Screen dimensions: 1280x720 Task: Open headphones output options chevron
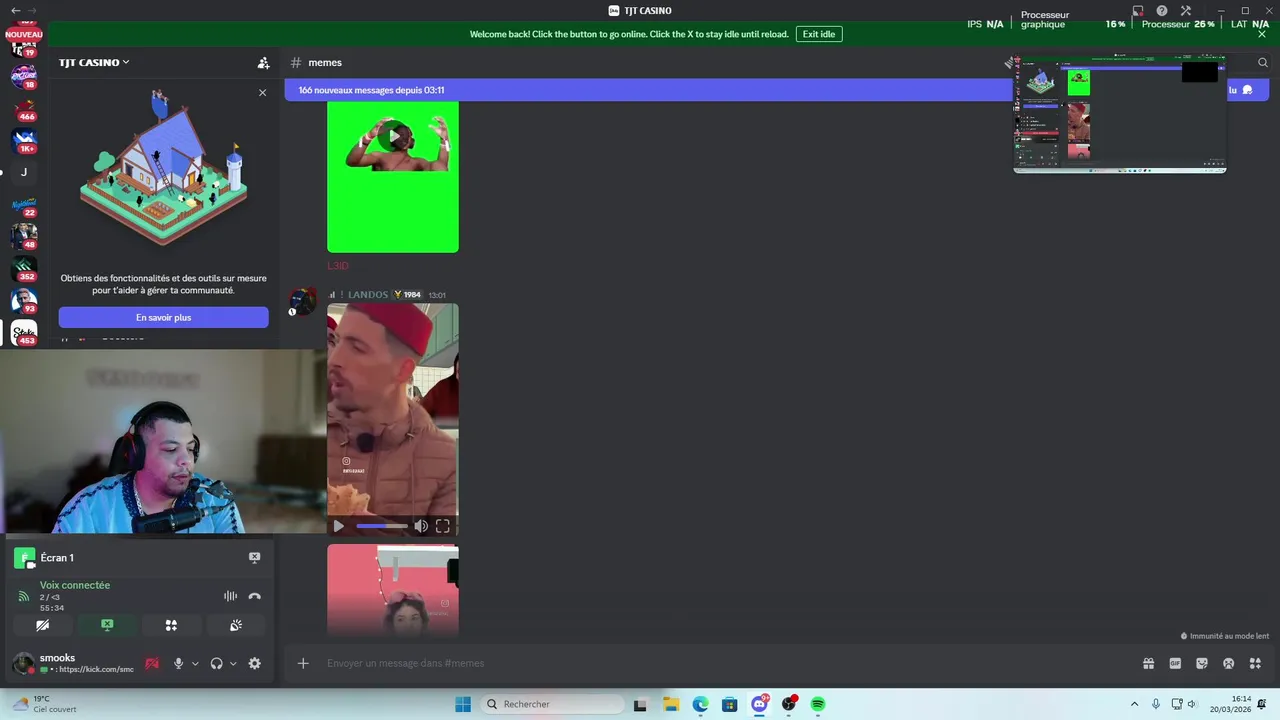click(233, 663)
